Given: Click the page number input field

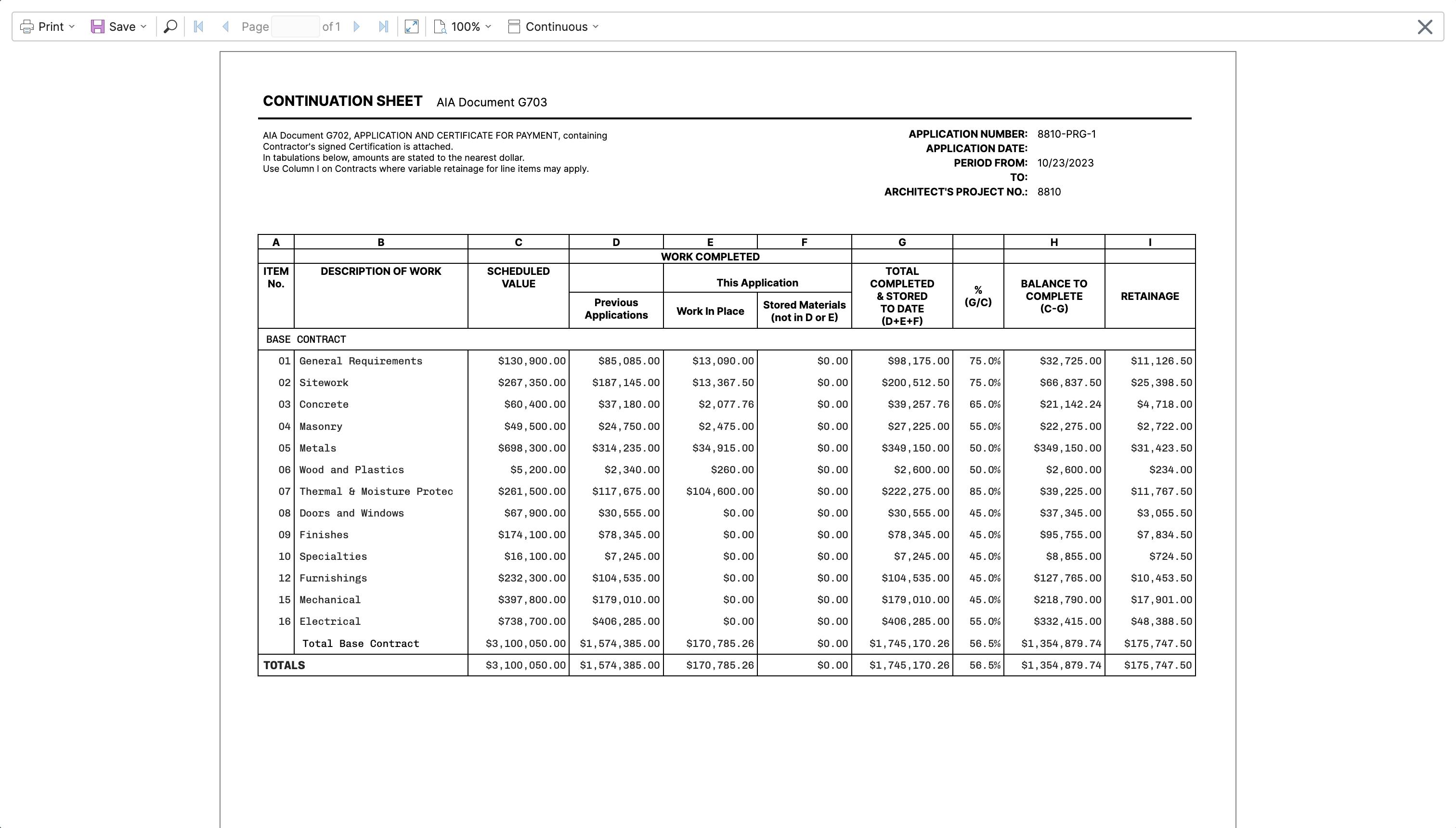Looking at the screenshot, I should pyautogui.click(x=295, y=27).
